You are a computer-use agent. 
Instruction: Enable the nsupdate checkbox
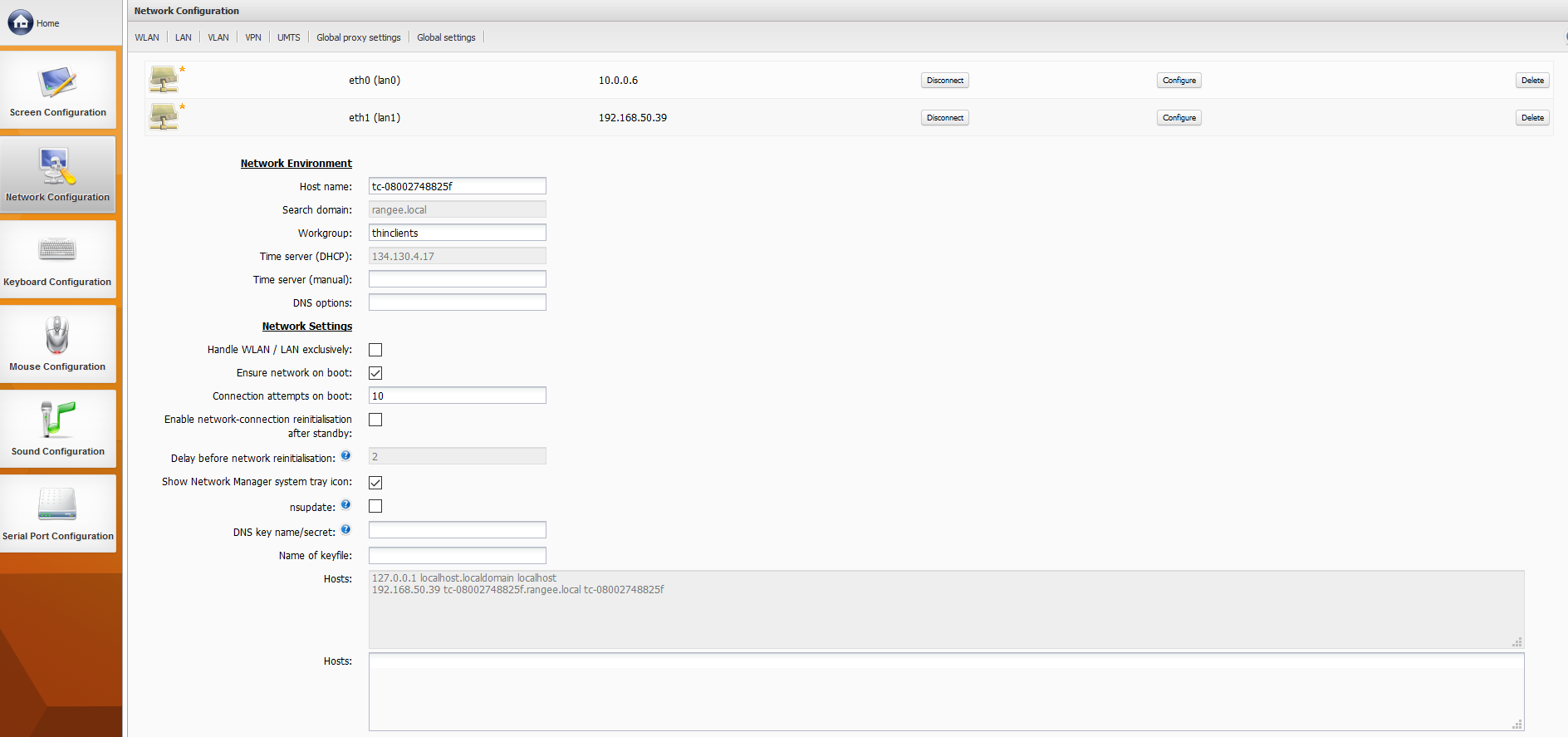[375, 506]
